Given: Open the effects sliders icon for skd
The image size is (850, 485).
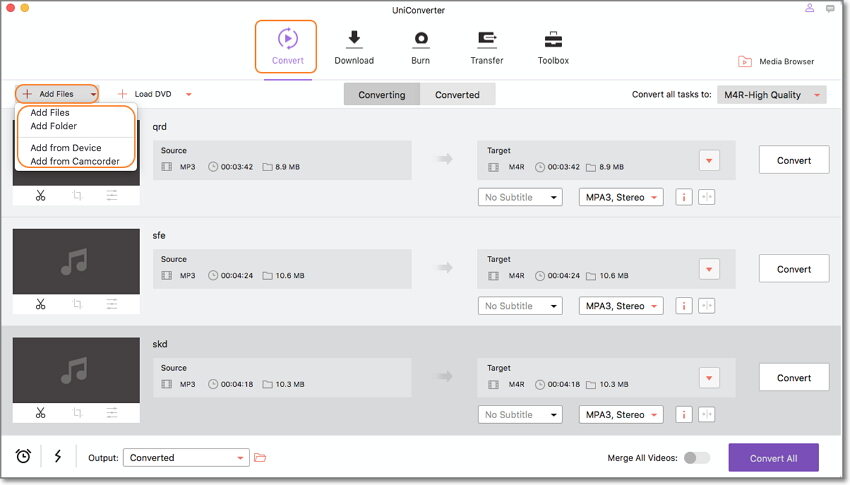Looking at the screenshot, I should point(112,413).
